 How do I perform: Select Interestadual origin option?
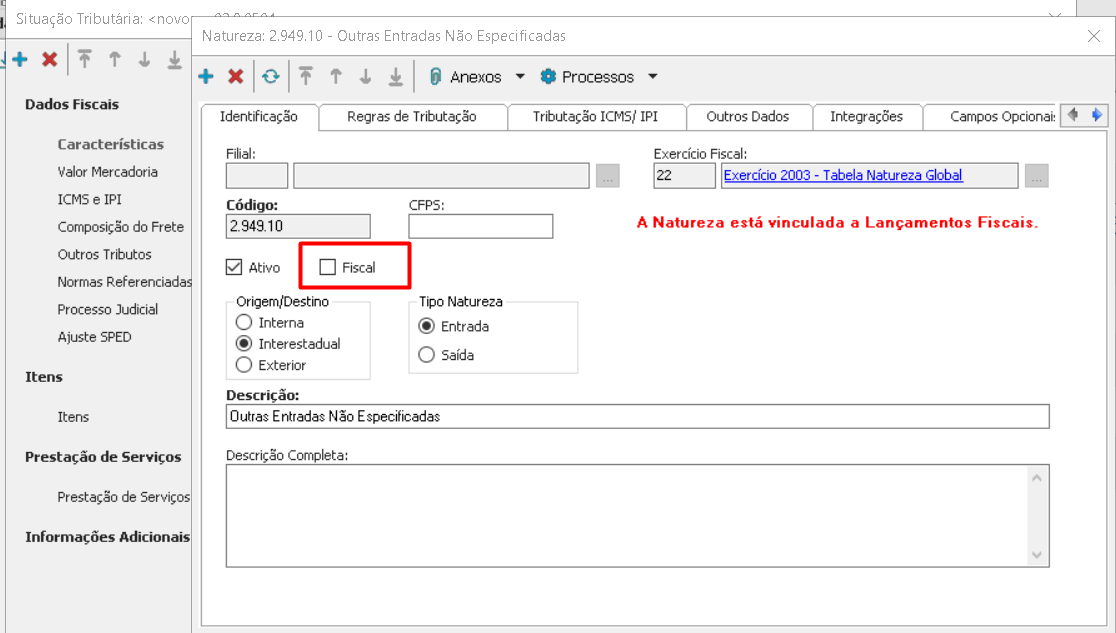point(243,343)
